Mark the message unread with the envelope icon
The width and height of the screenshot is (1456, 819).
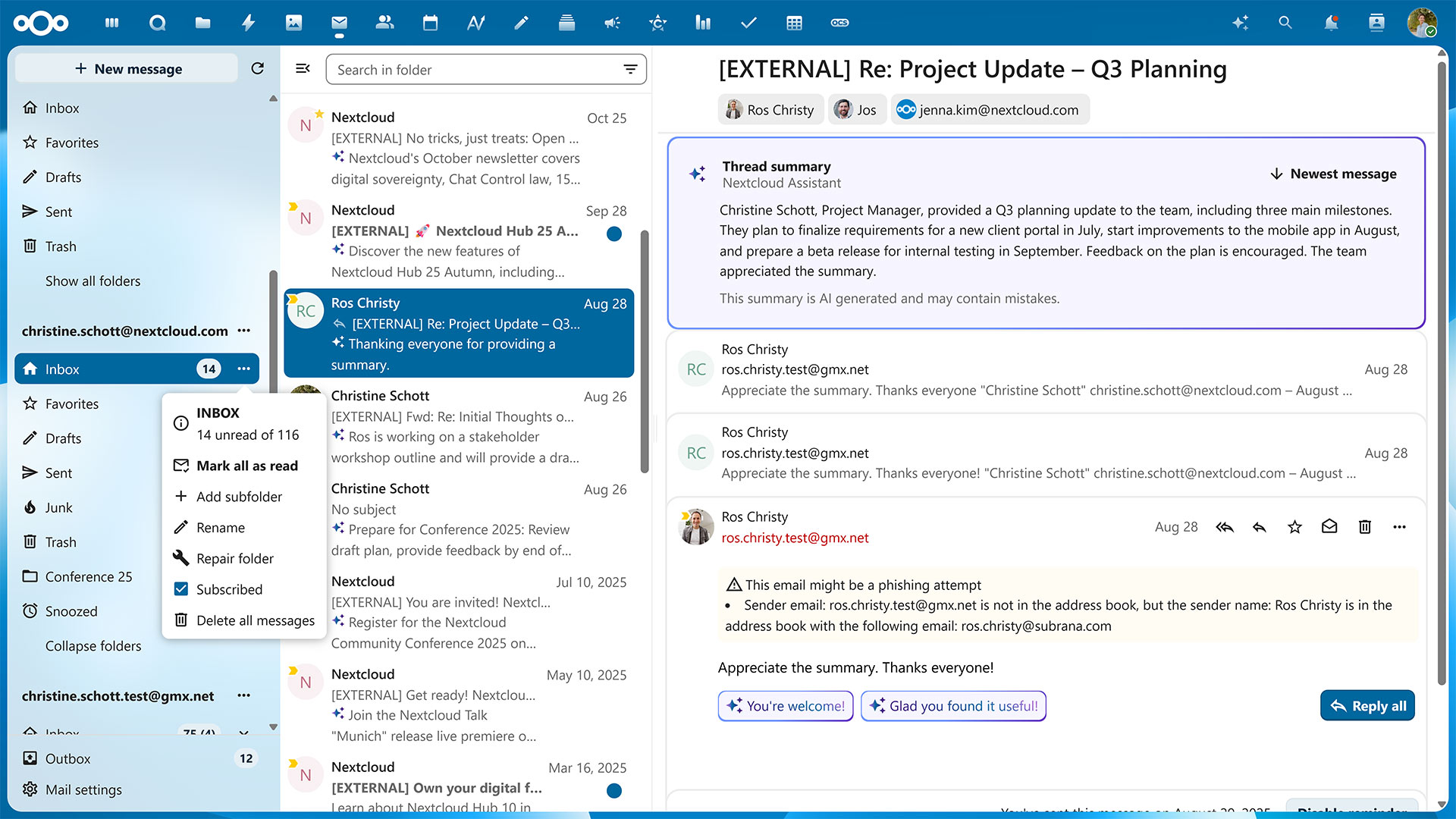click(x=1329, y=526)
